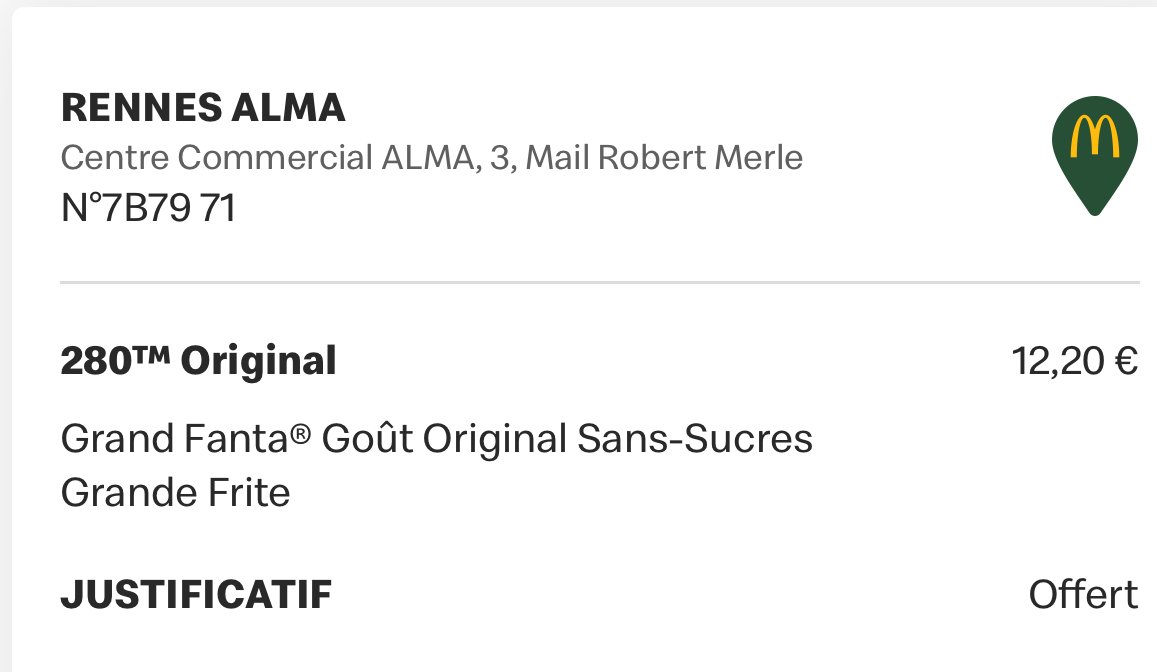
Task: Click the Goût Original flavor text
Action: (444, 439)
